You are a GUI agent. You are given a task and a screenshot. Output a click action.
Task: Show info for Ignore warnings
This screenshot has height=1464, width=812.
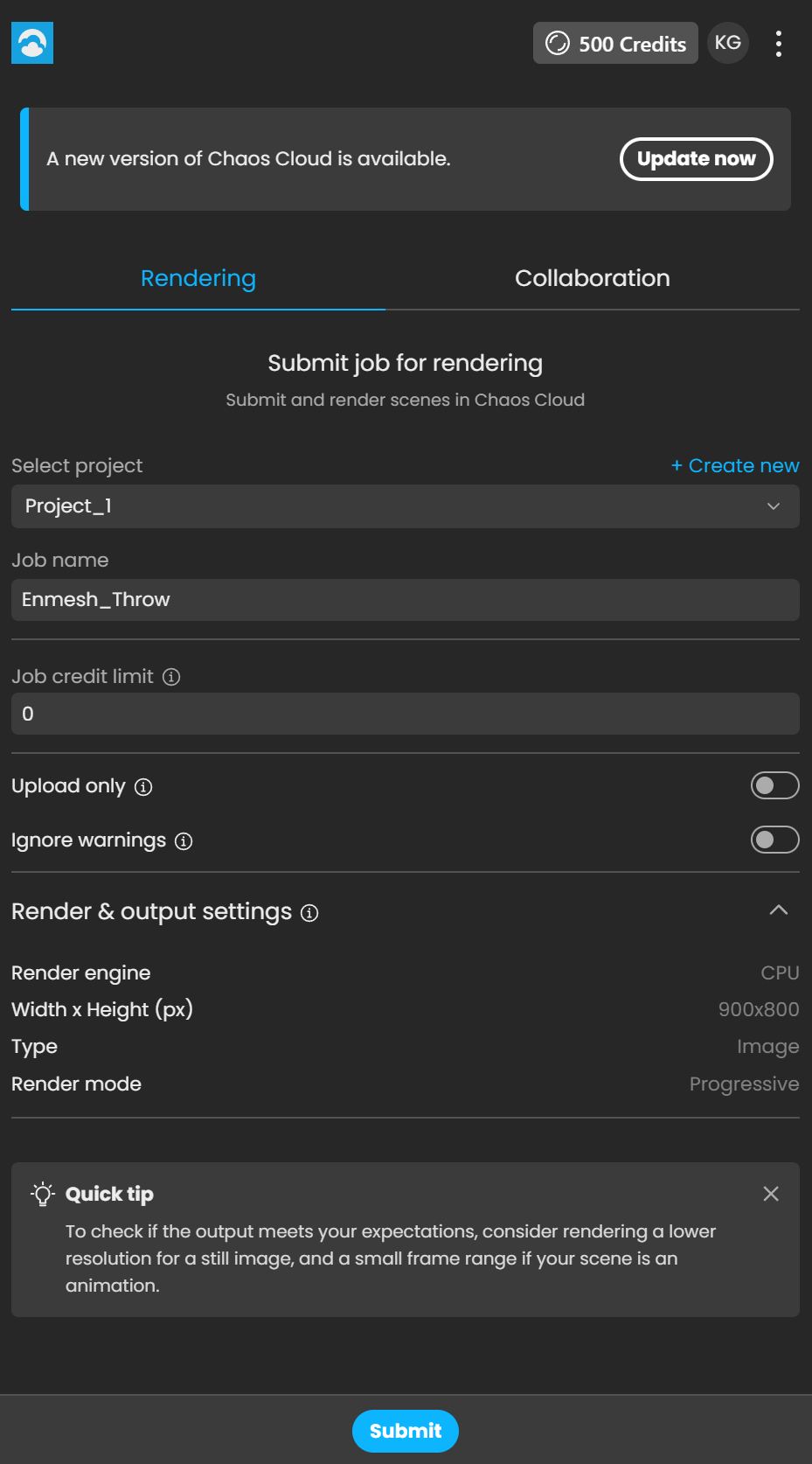[x=184, y=841]
